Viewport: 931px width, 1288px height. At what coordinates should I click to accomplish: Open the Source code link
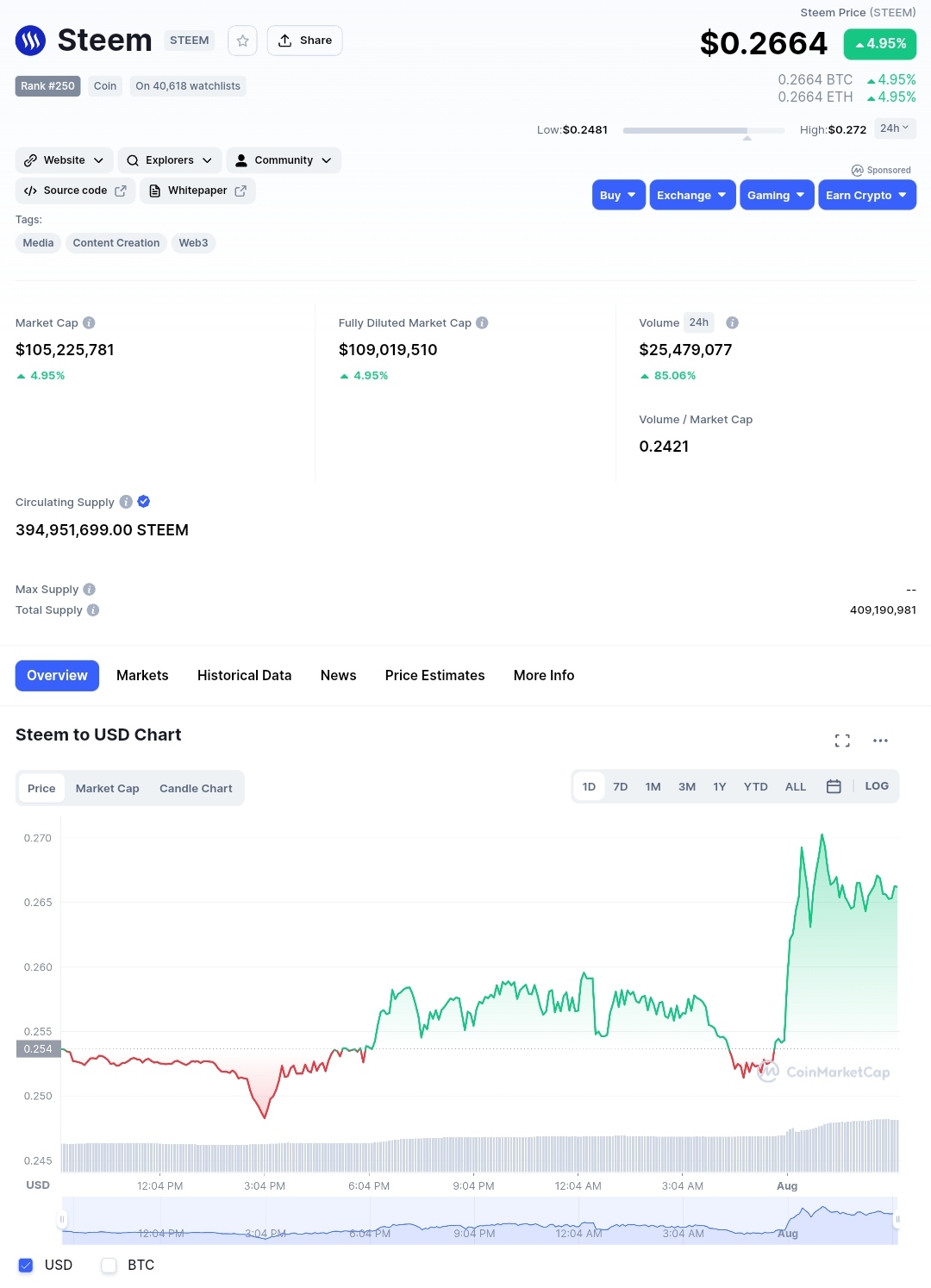pos(75,191)
